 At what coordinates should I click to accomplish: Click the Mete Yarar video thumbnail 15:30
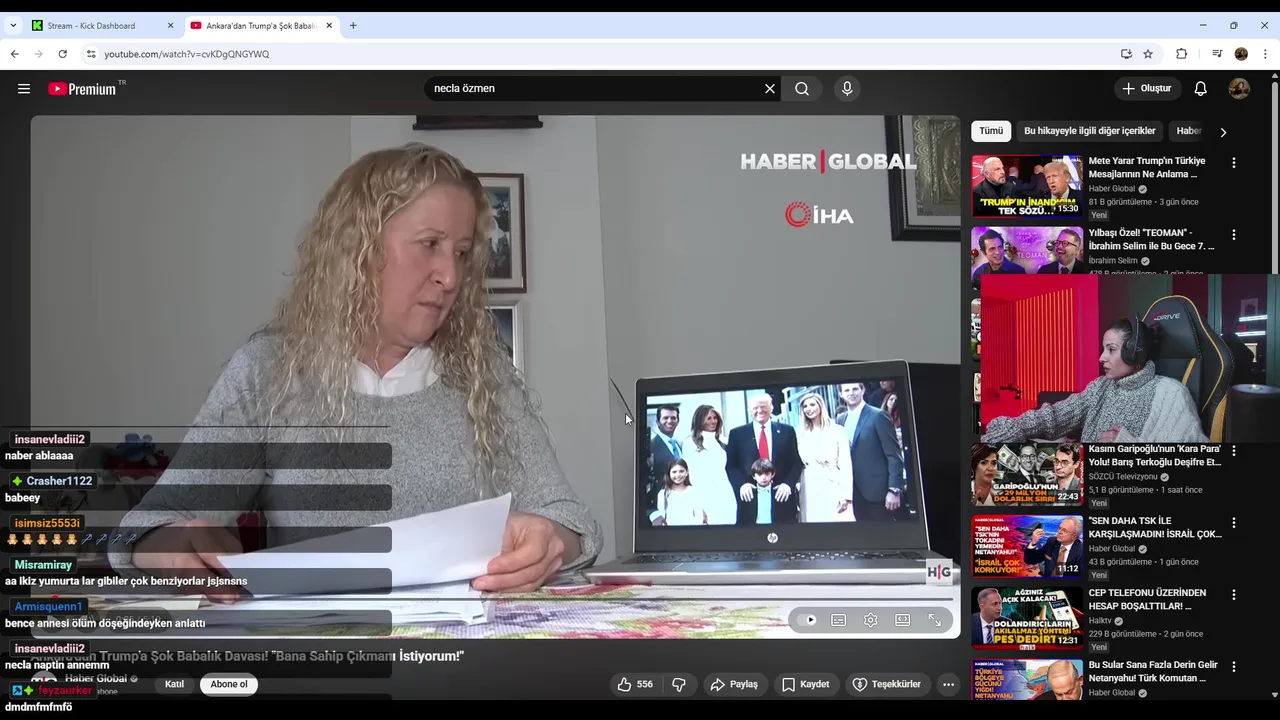[x=1027, y=186]
